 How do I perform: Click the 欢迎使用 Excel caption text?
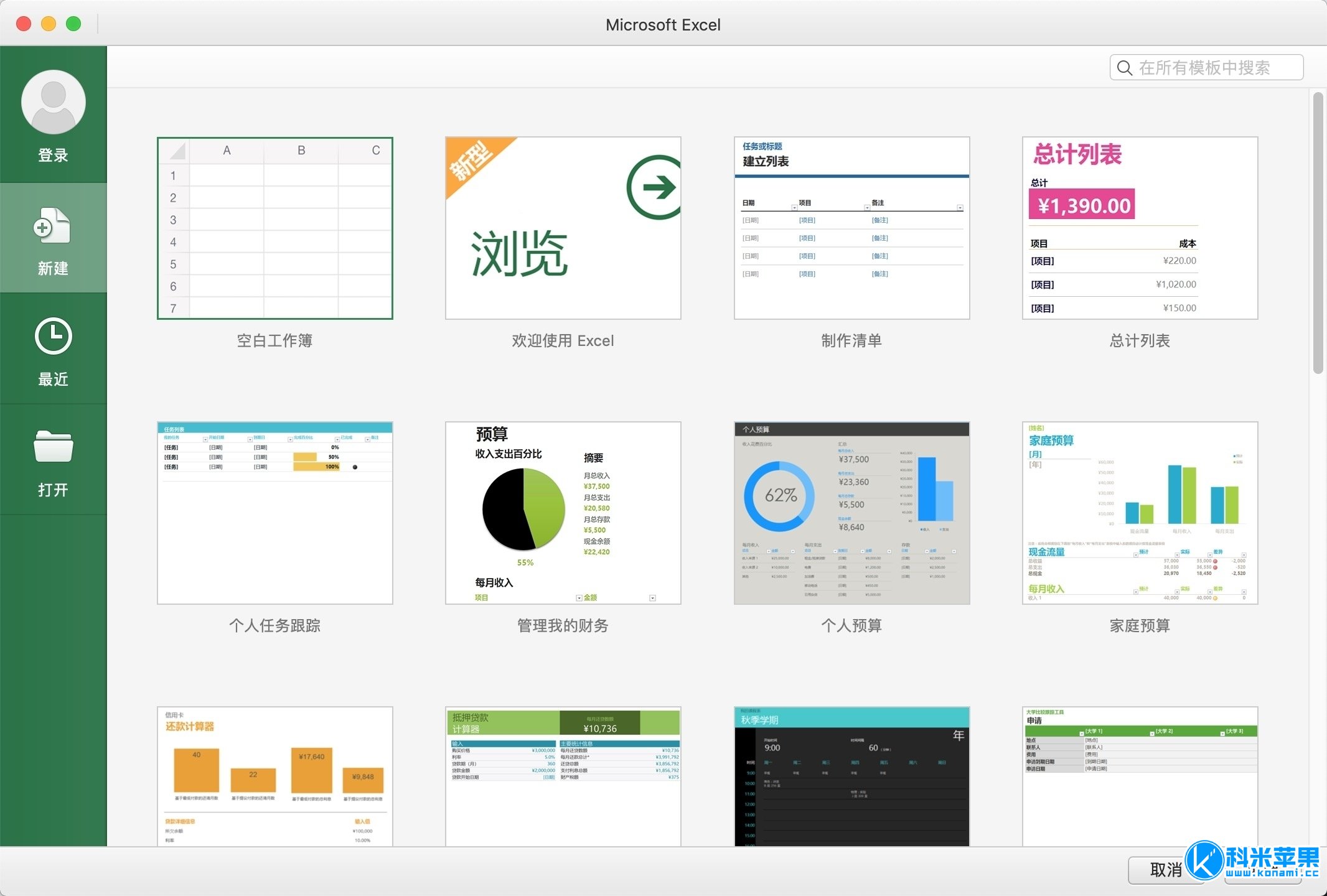[563, 340]
